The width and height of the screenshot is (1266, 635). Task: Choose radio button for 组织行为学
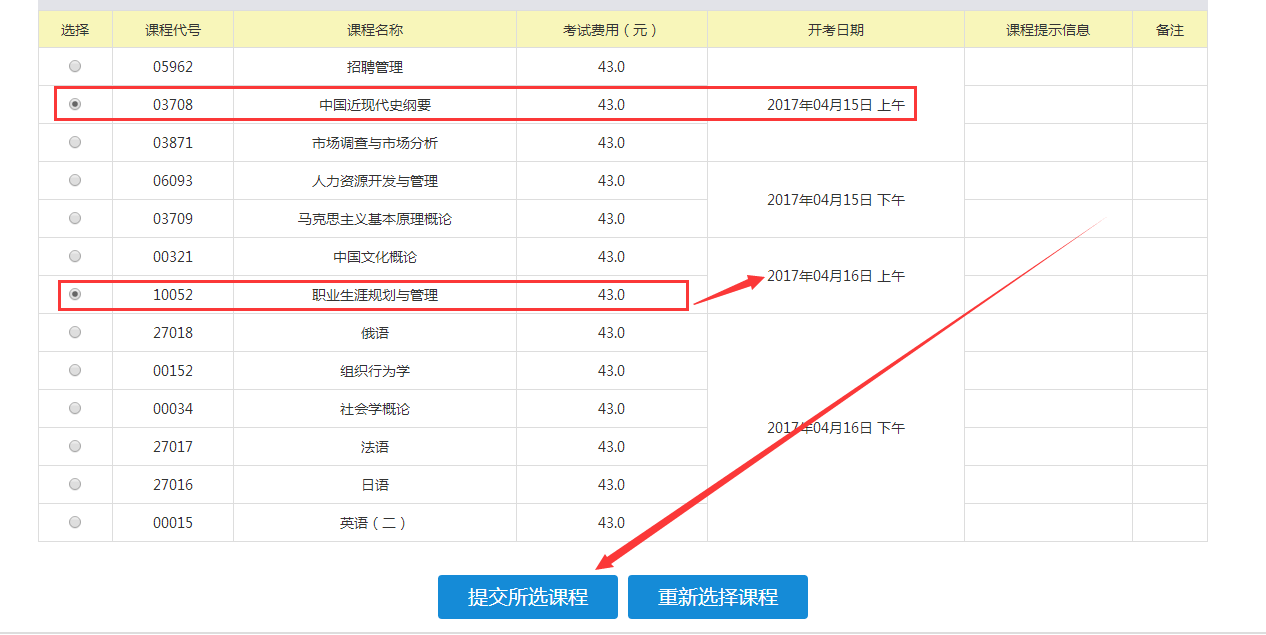click(x=75, y=370)
